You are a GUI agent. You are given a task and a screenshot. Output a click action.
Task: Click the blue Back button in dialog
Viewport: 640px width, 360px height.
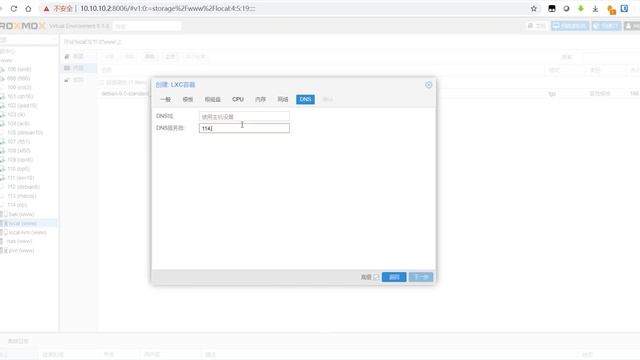pyautogui.click(x=394, y=277)
